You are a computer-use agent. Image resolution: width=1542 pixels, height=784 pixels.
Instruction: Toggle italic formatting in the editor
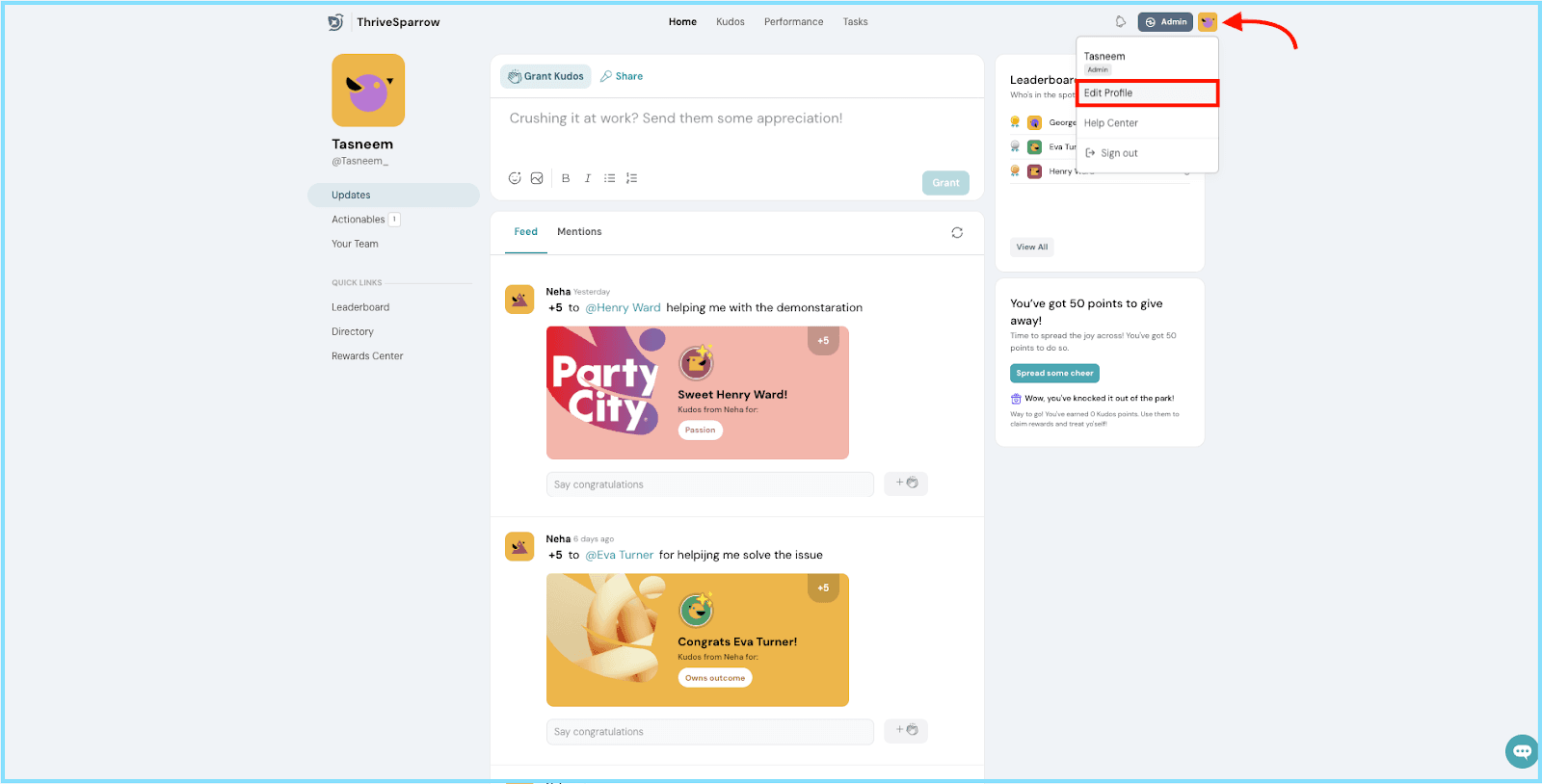click(588, 178)
